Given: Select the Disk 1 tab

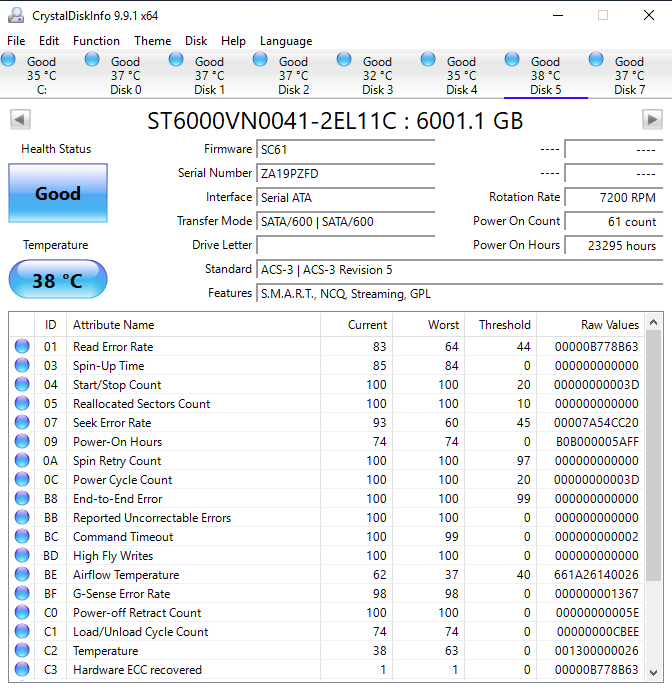Looking at the screenshot, I should click(x=209, y=75).
